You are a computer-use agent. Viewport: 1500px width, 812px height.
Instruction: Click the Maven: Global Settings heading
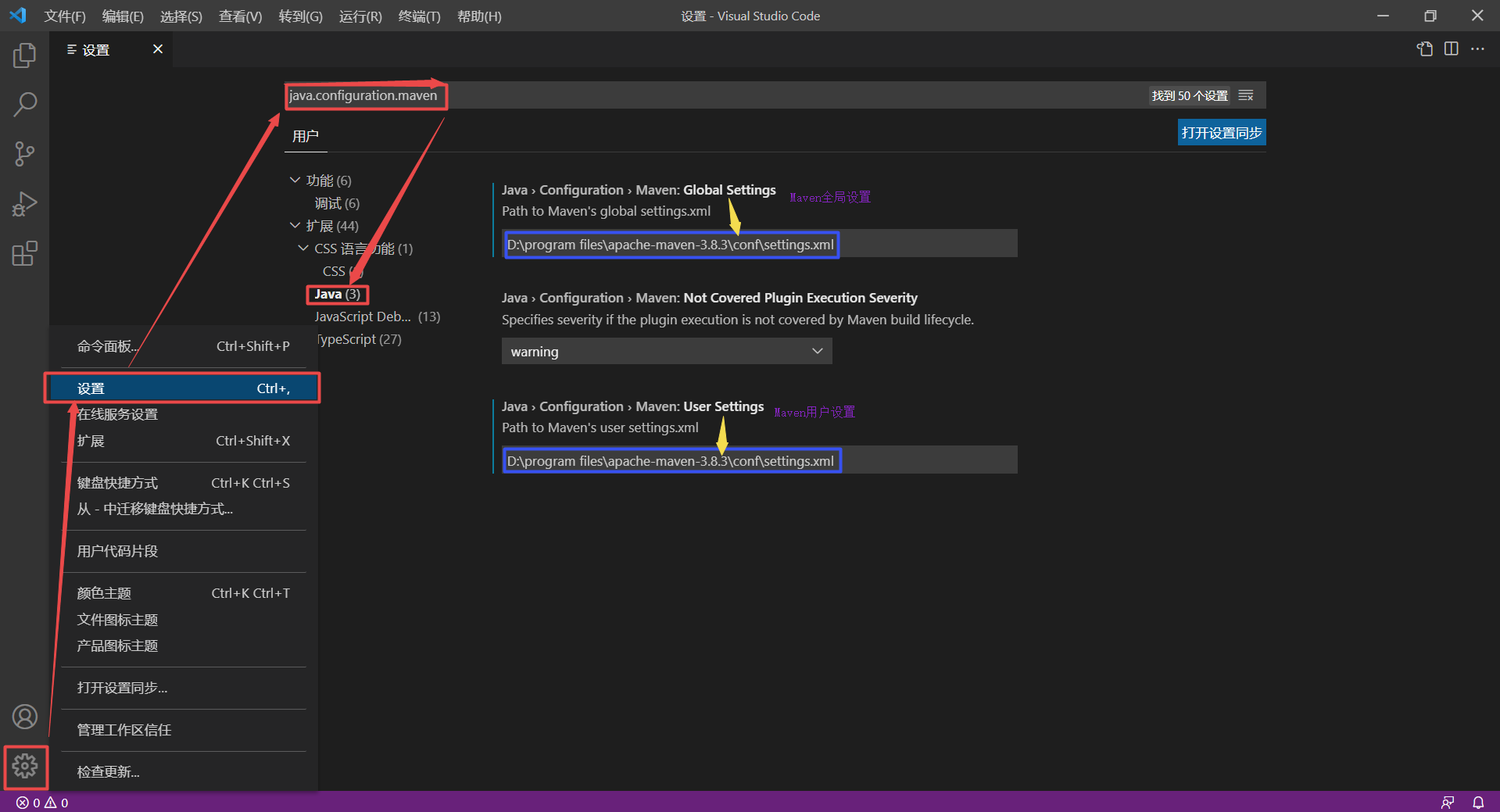click(x=639, y=190)
